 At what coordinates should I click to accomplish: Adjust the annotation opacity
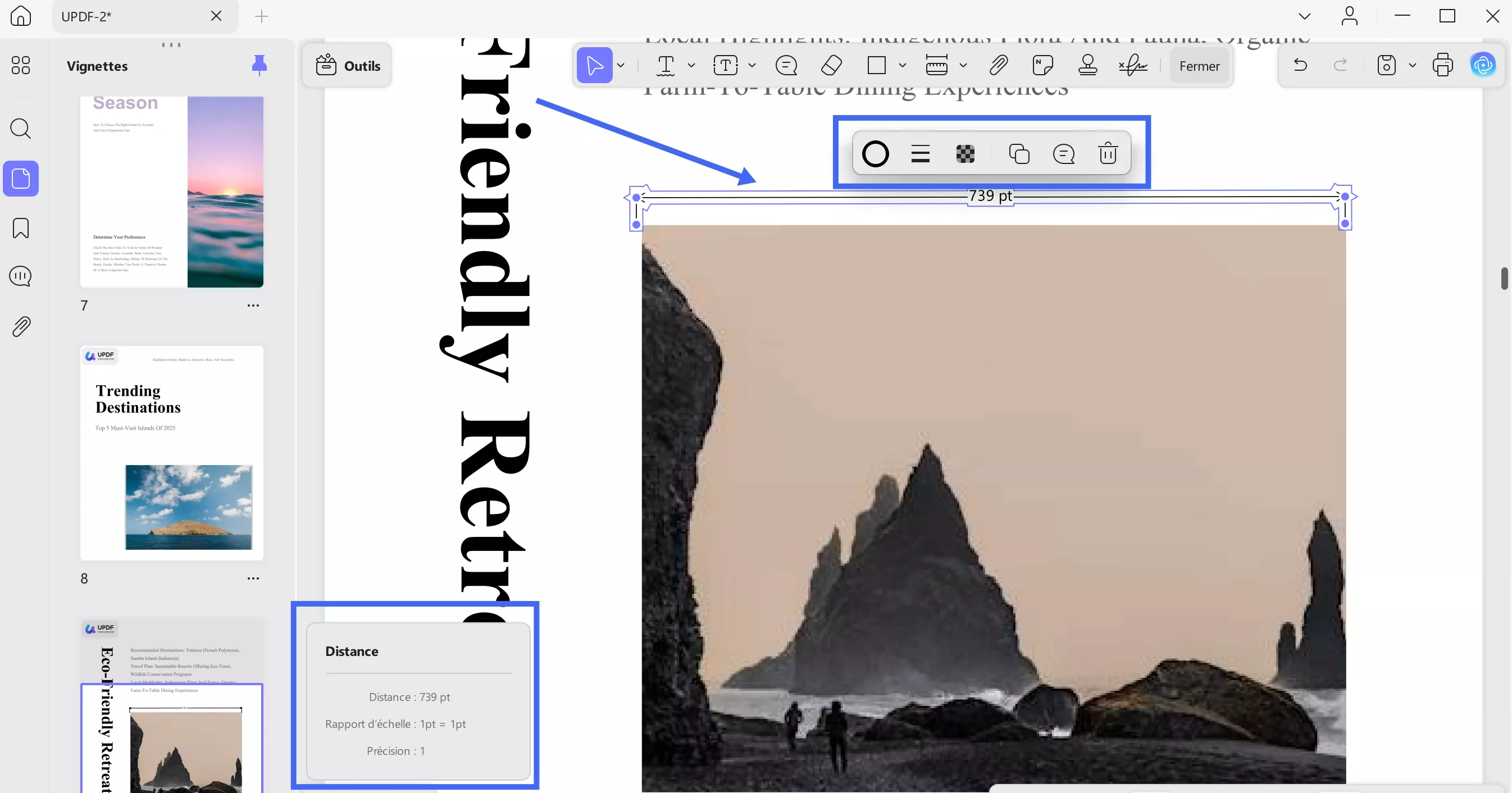(x=965, y=154)
